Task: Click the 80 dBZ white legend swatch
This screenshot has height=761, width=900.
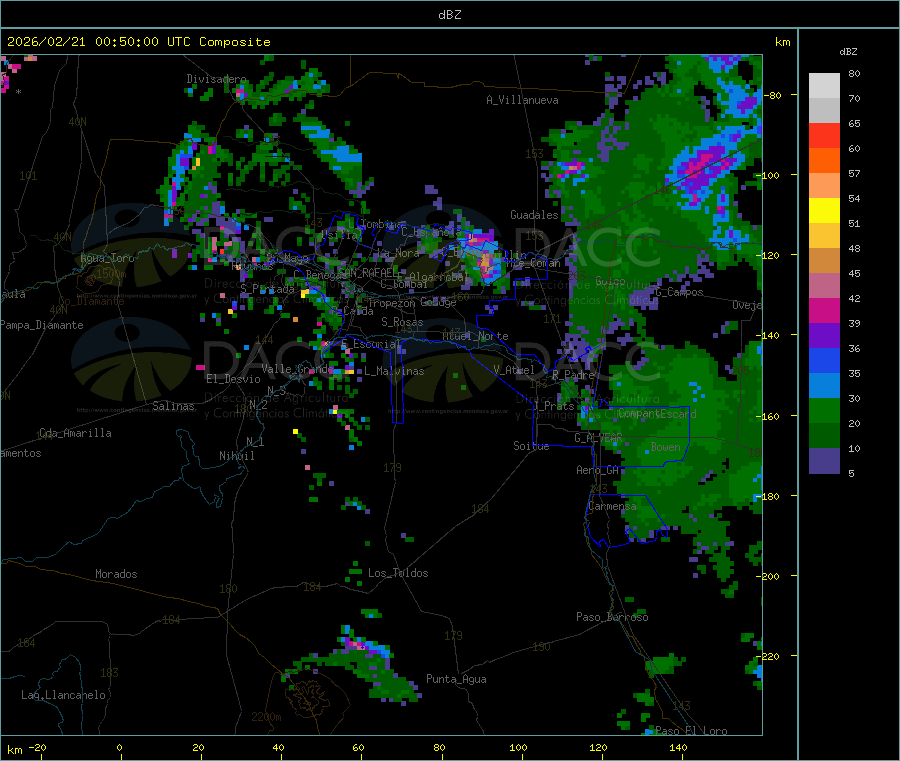Action: 824,86
